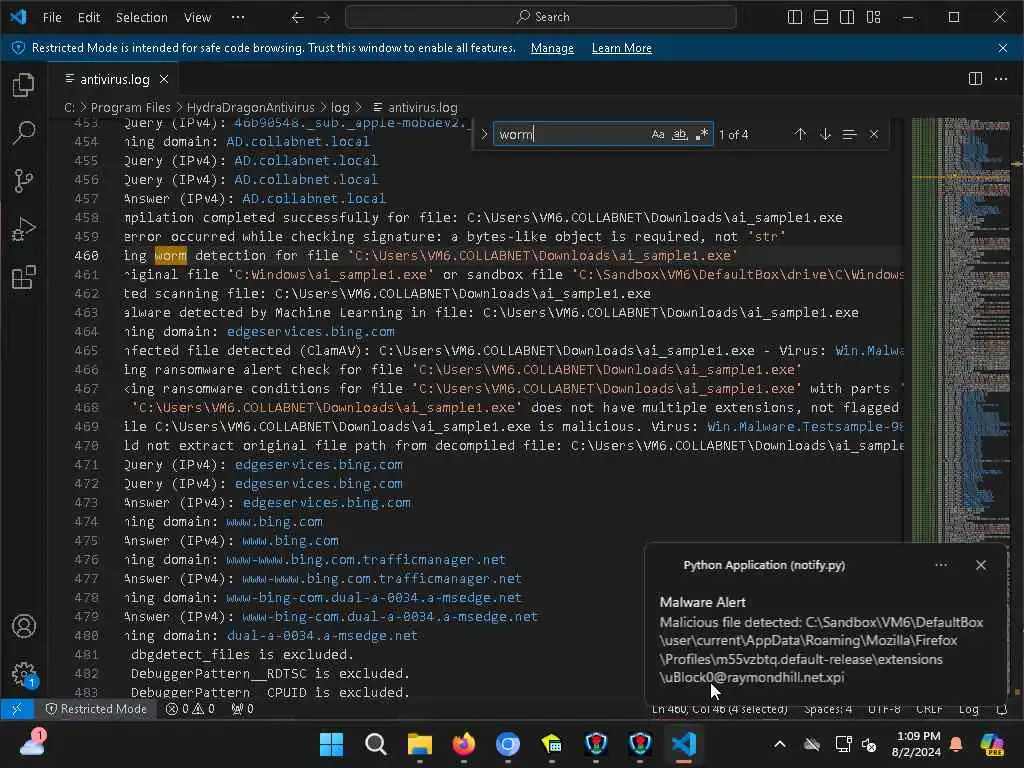Open www.bing.com link on line 474
Image resolution: width=1024 pixels, height=768 pixels.
pyautogui.click(x=274, y=522)
